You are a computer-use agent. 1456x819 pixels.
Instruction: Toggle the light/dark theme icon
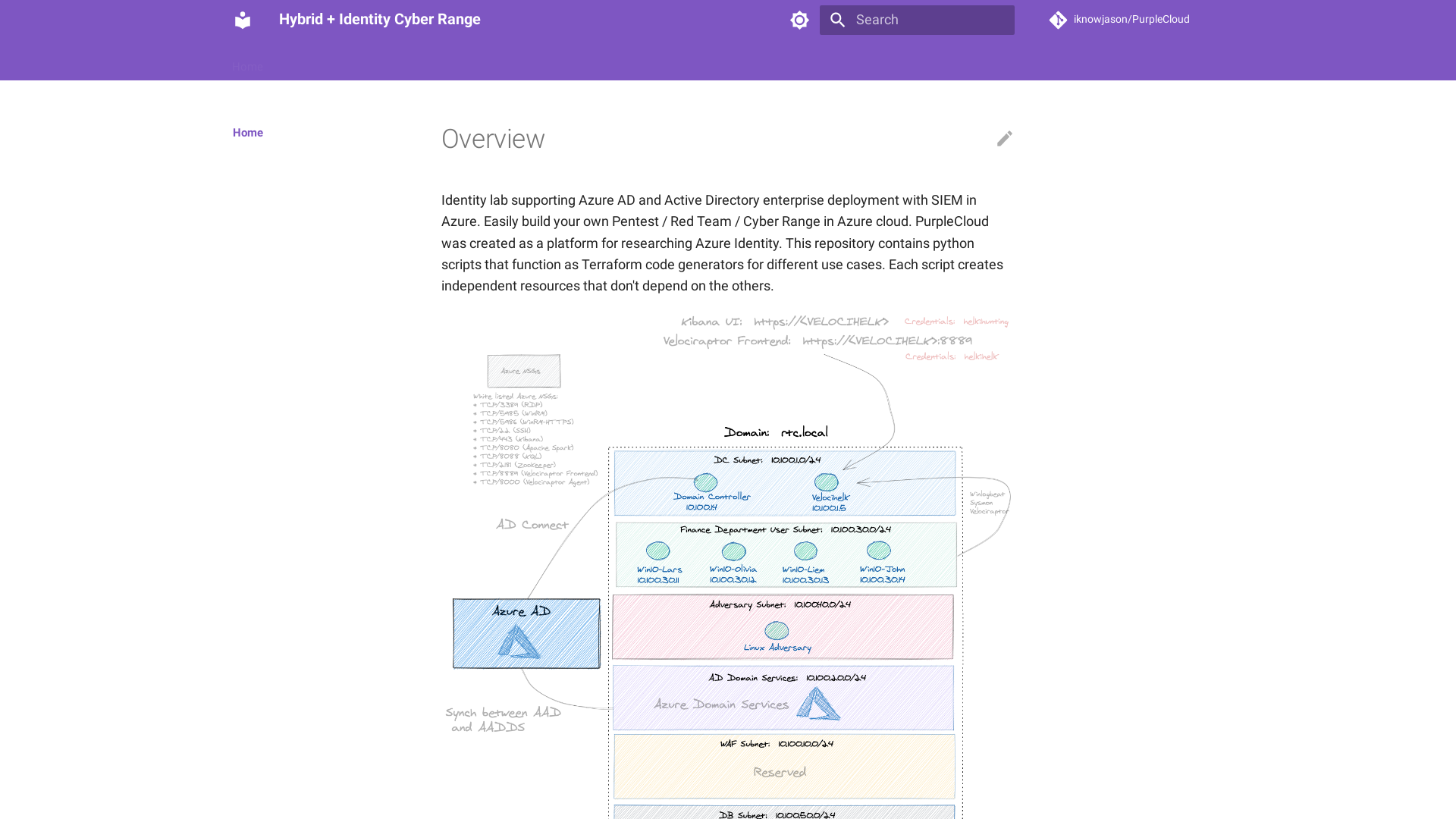tap(799, 20)
